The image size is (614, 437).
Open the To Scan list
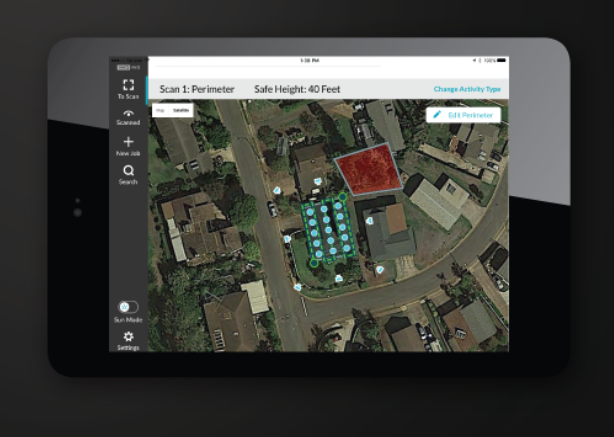(128, 89)
